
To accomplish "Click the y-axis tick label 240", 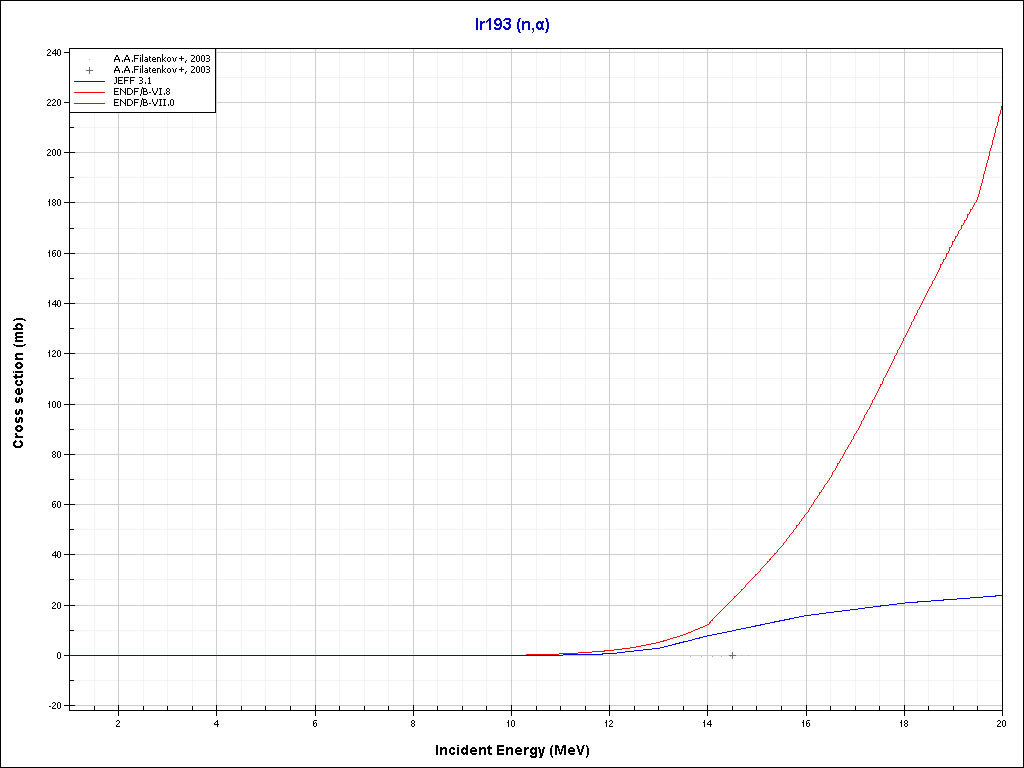I will pyautogui.click(x=53, y=52).
